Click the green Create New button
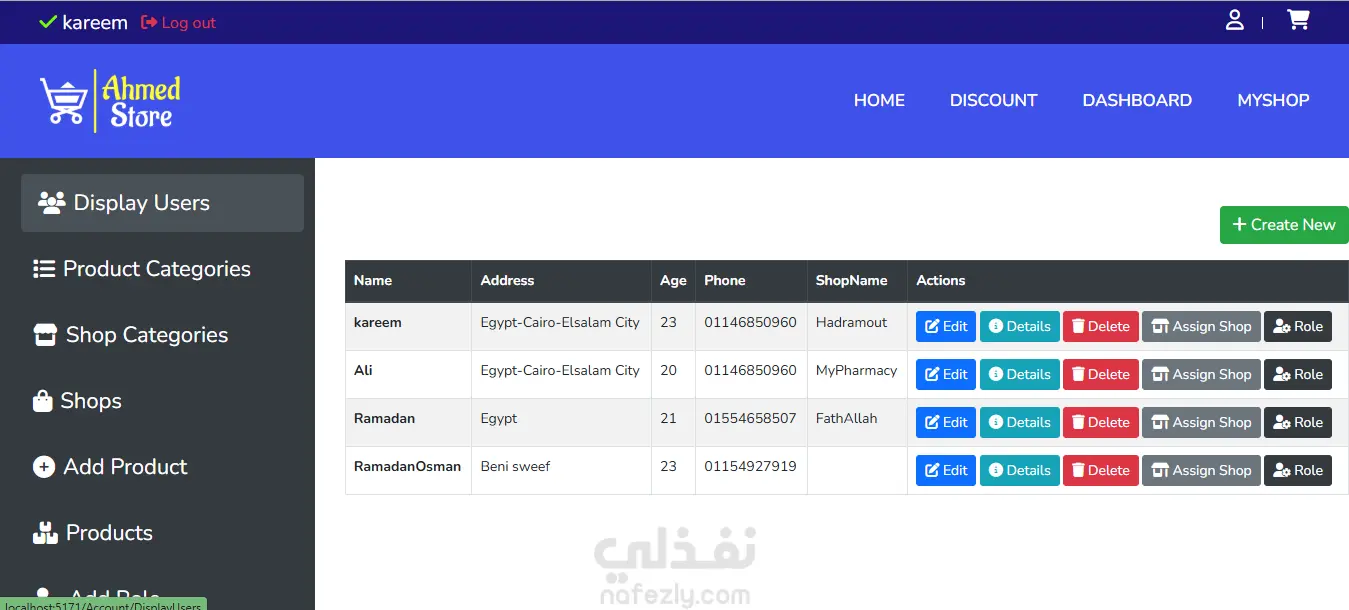1349x610 pixels. click(1284, 225)
